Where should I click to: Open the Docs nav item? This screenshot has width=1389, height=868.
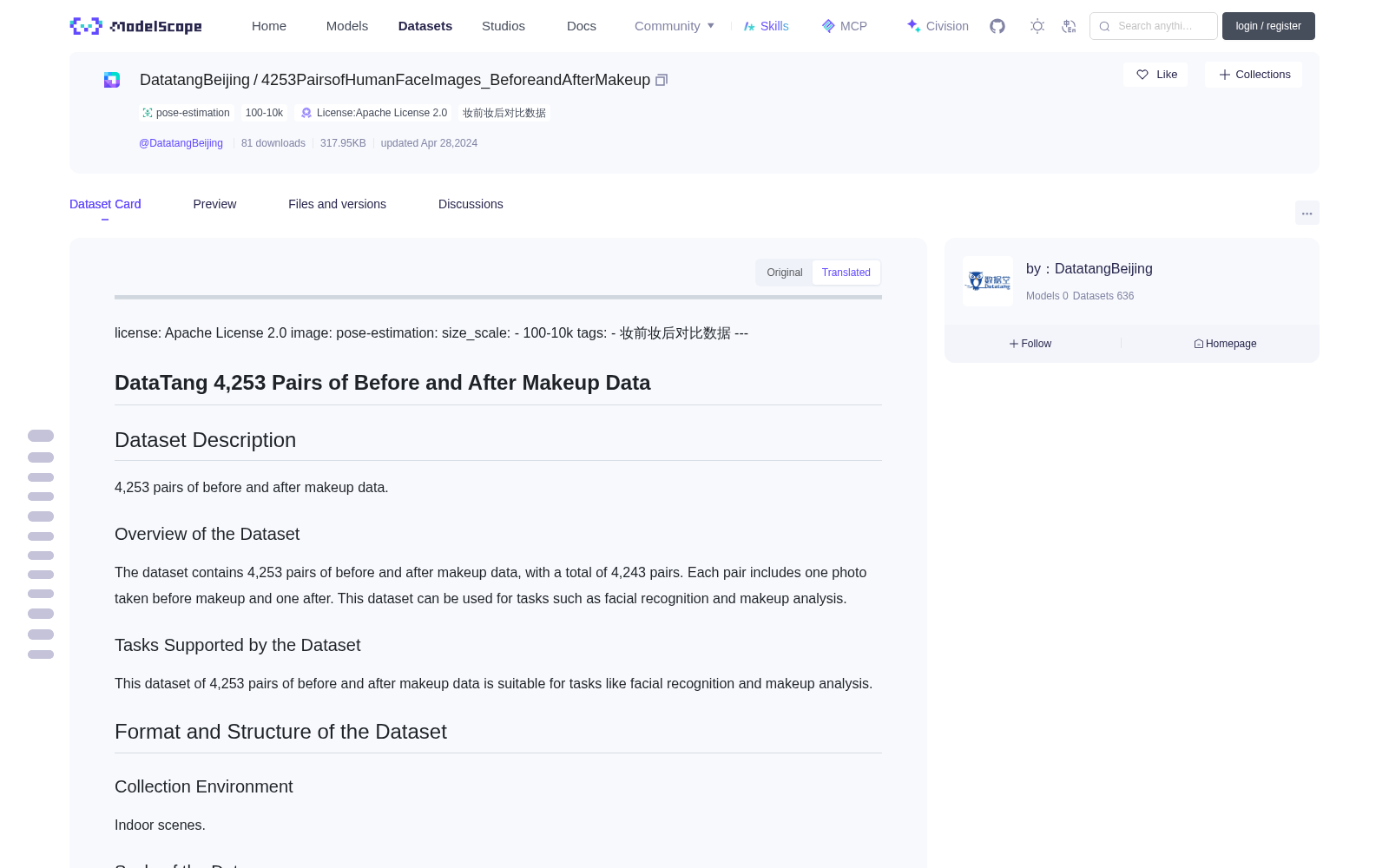582,26
